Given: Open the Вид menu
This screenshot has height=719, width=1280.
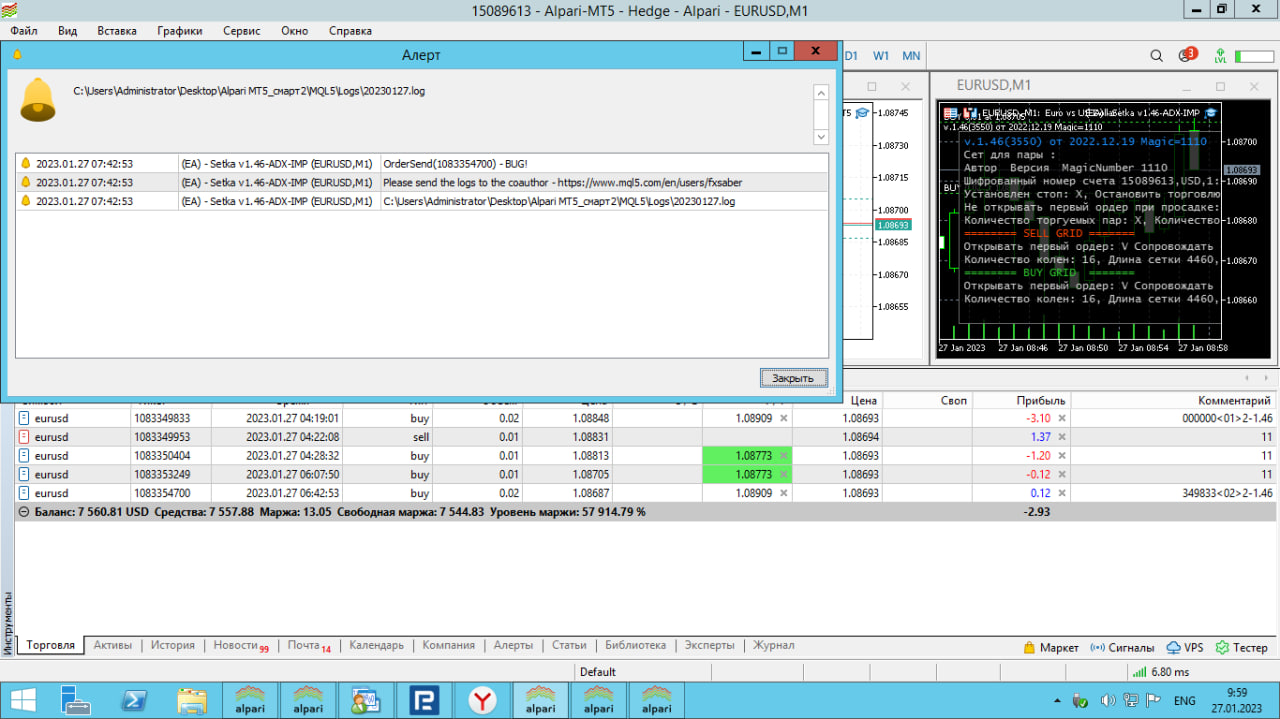Looking at the screenshot, I should (67, 31).
